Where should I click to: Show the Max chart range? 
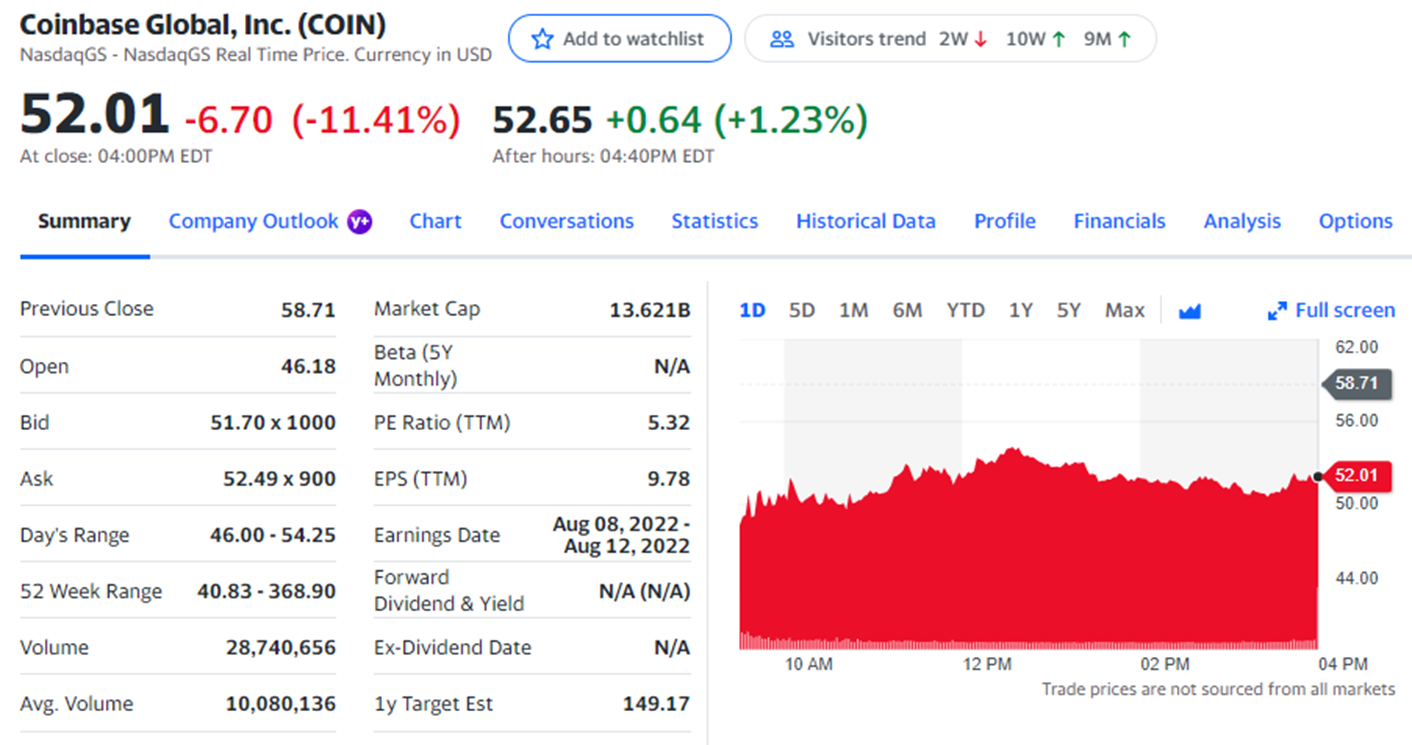(1124, 310)
